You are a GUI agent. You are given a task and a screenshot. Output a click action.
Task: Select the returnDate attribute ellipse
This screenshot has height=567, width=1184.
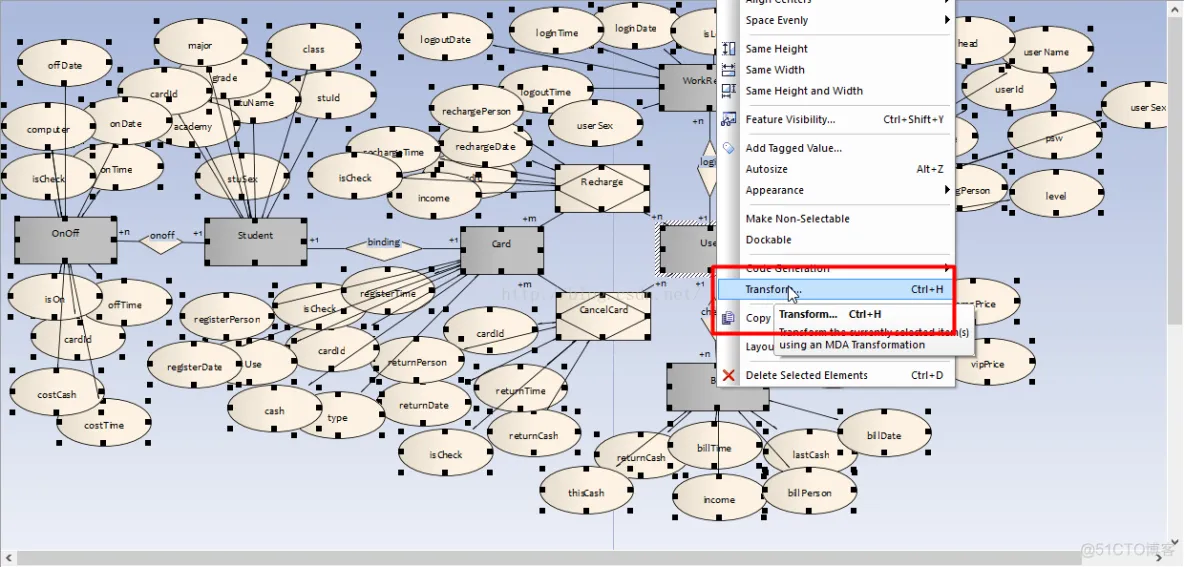424,404
